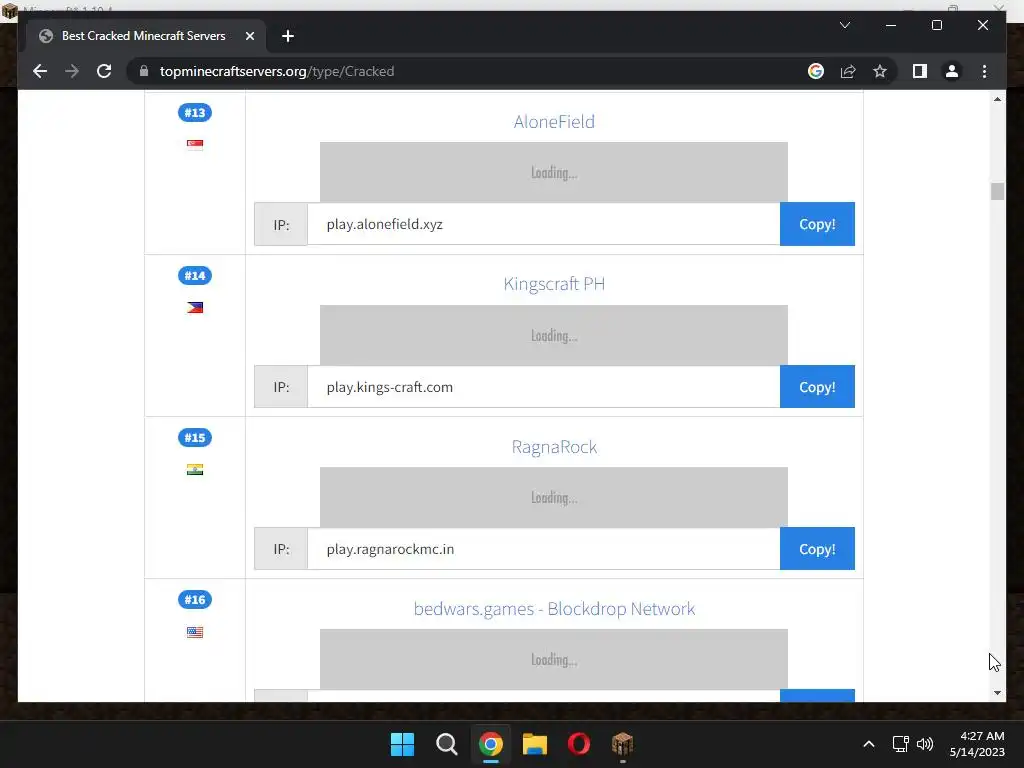Click the address bar URL
The height and width of the screenshot is (768, 1024).
pos(277,71)
